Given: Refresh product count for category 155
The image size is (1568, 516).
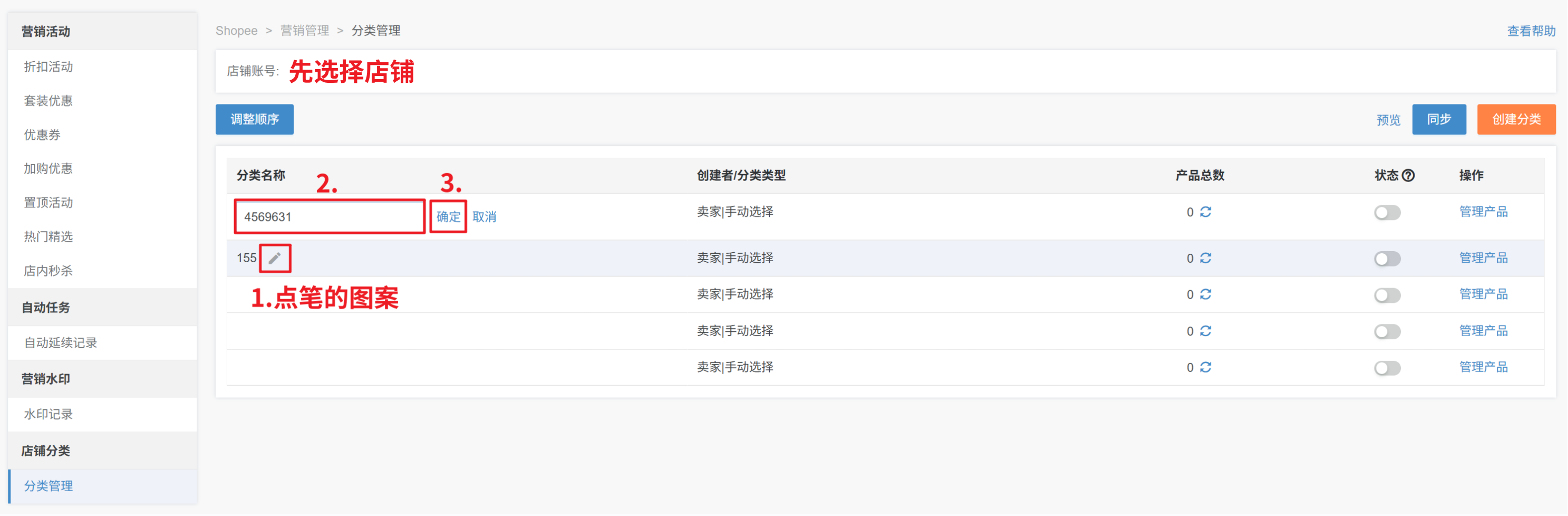Looking at the screenshot, I should tap(1205, 259).
